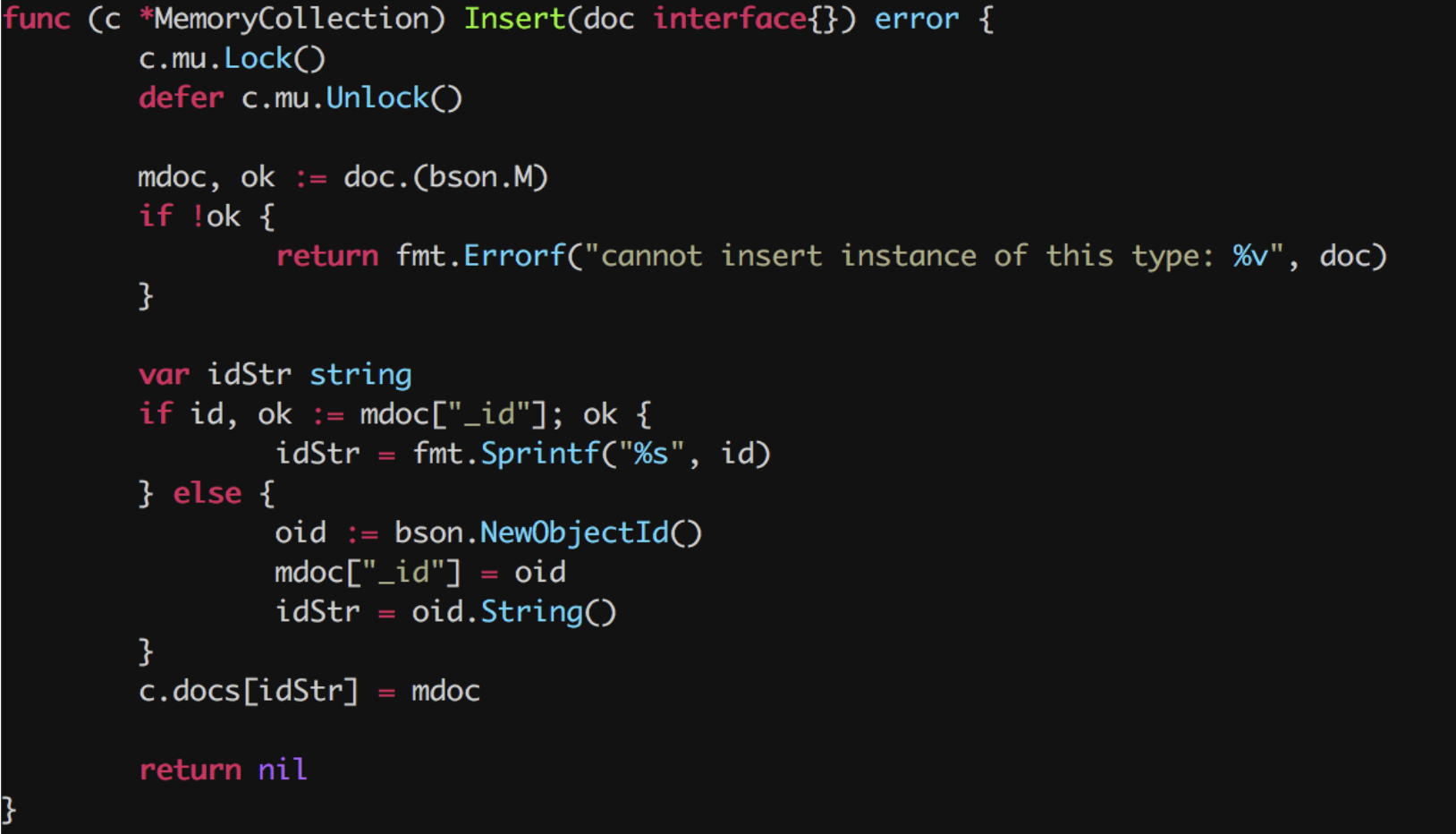Click the NewObjectId function call

[574, 532]
